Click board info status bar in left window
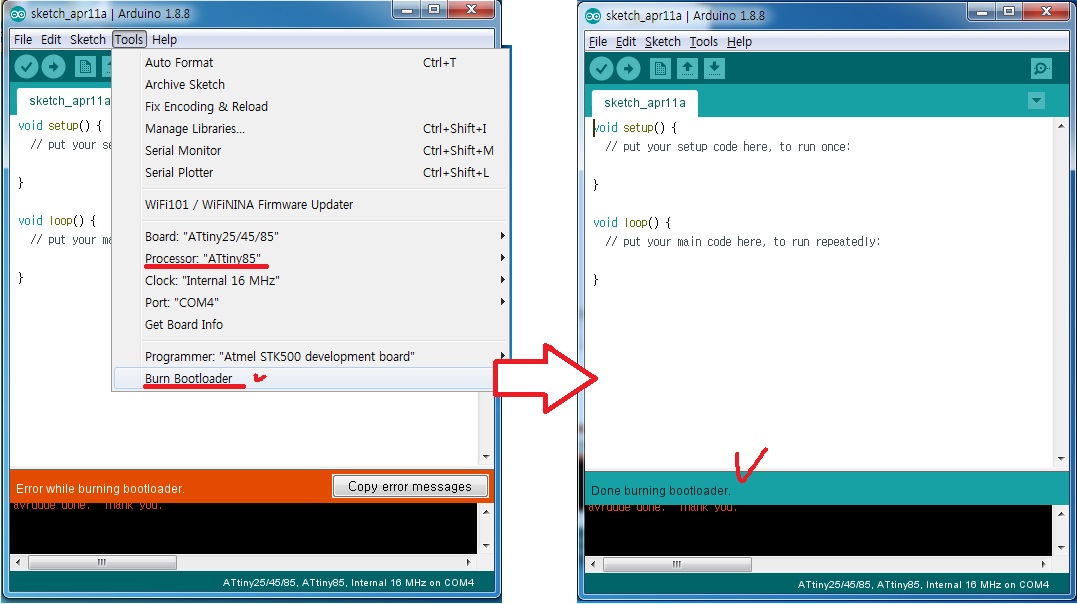This screenshot has height=604, width=1077. [x=348, y=583]
